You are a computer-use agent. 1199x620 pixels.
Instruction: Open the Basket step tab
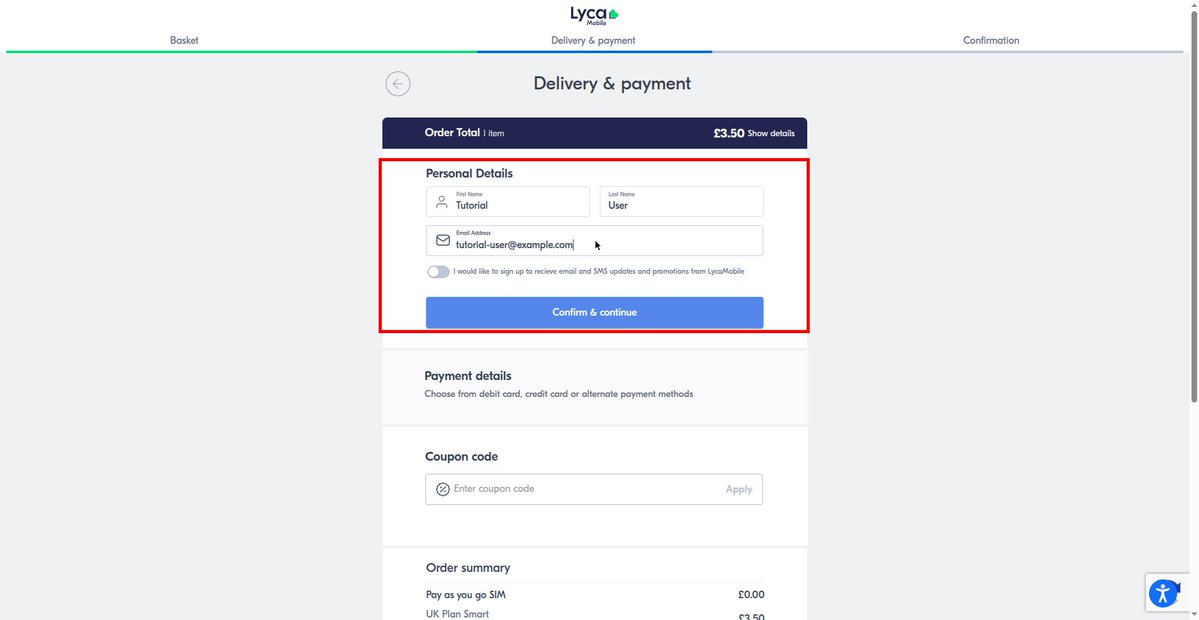[x=184, y=41]
